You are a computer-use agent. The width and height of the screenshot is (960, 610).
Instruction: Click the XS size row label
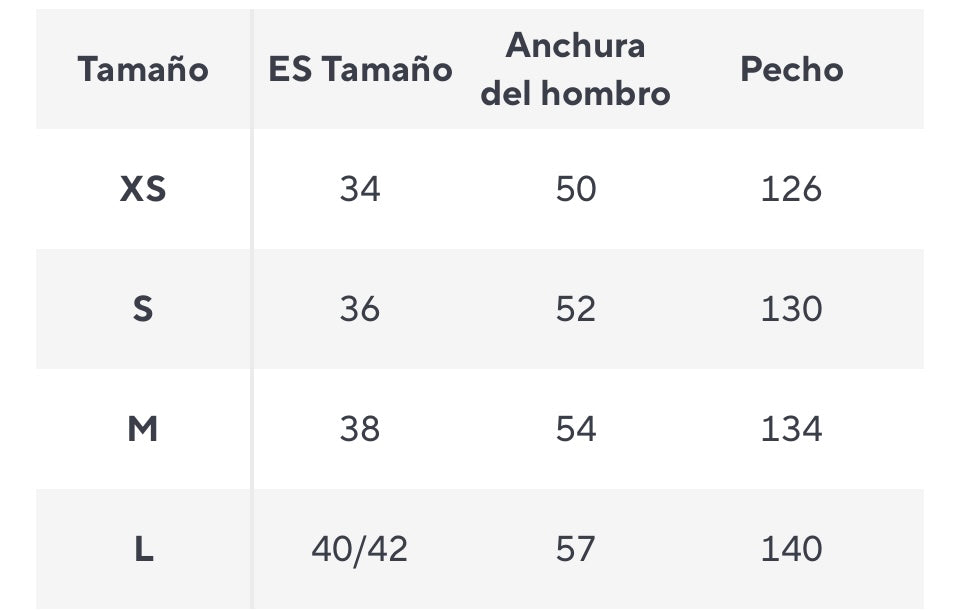(143, 189)
